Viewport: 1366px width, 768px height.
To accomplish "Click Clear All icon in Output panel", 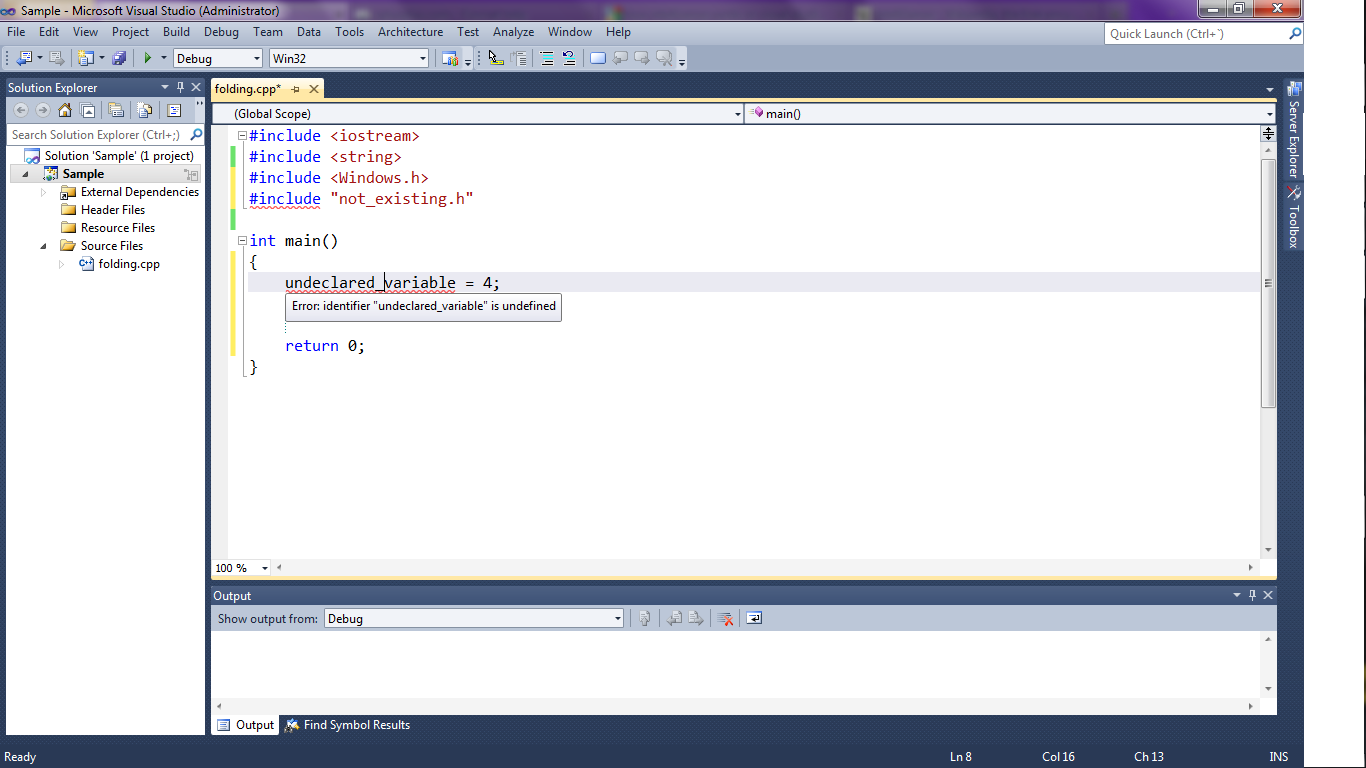I will pos(726,619).
